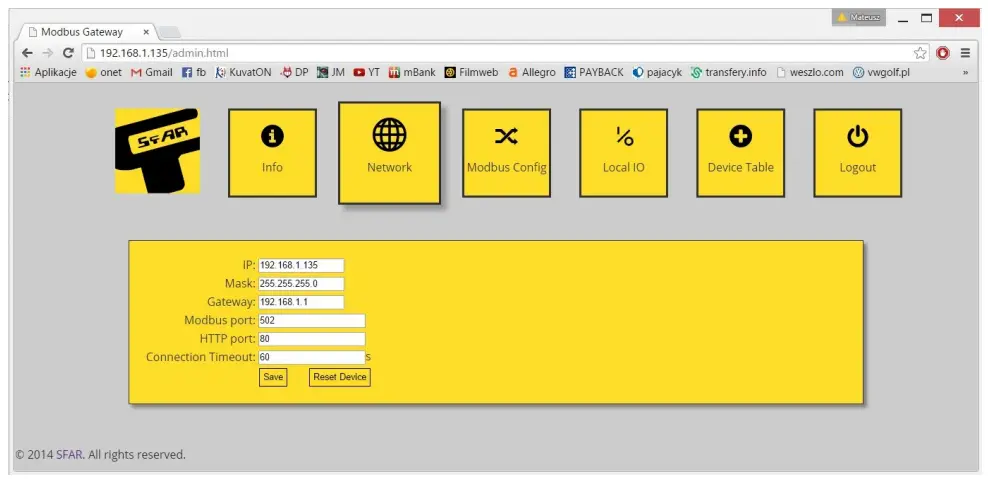Reload the page with refresh icon
The width and height of the screenshot is (988, 479).
point(68,53)
